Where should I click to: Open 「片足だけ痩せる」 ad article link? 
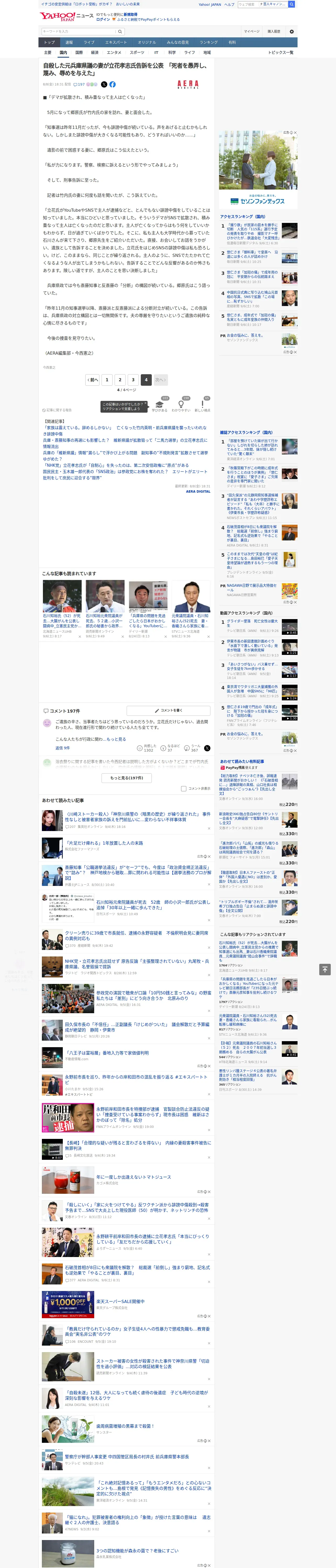pos(104,843)
